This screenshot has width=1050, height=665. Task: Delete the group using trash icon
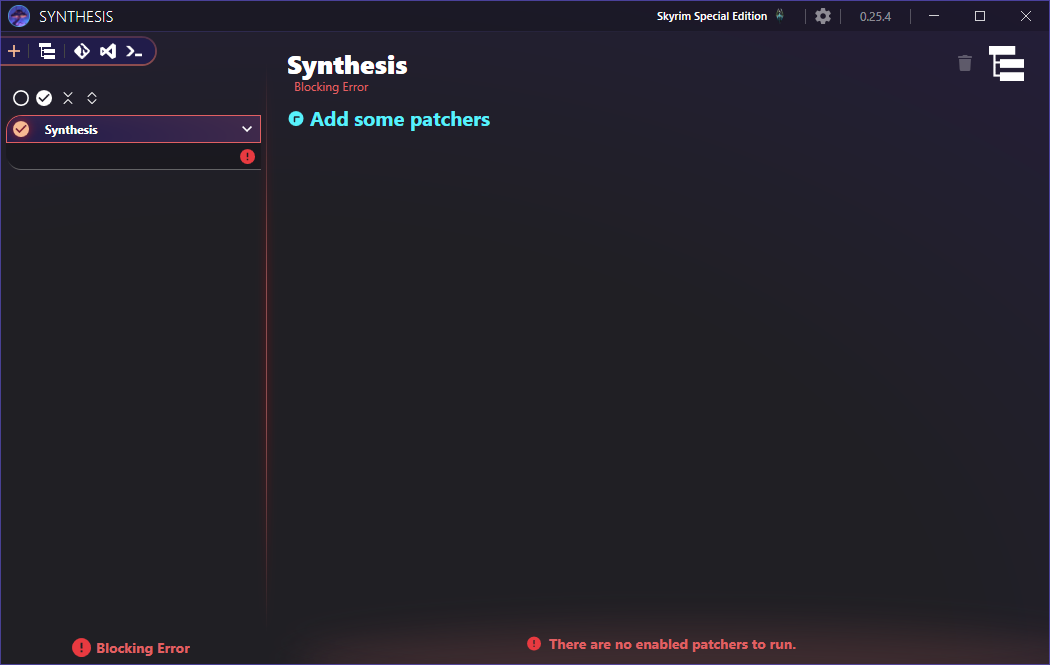pos(965,63)
